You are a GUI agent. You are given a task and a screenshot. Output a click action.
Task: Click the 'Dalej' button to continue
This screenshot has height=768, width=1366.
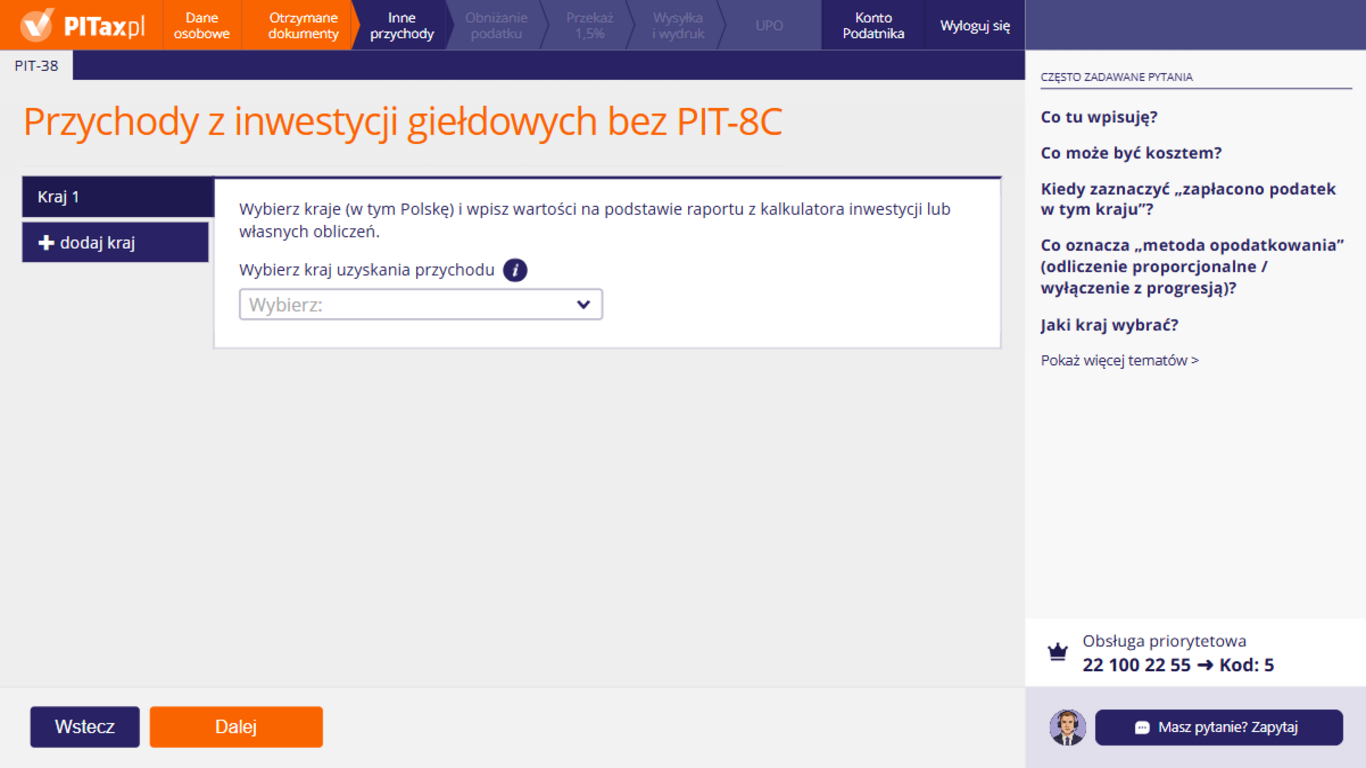coord(236,727)
